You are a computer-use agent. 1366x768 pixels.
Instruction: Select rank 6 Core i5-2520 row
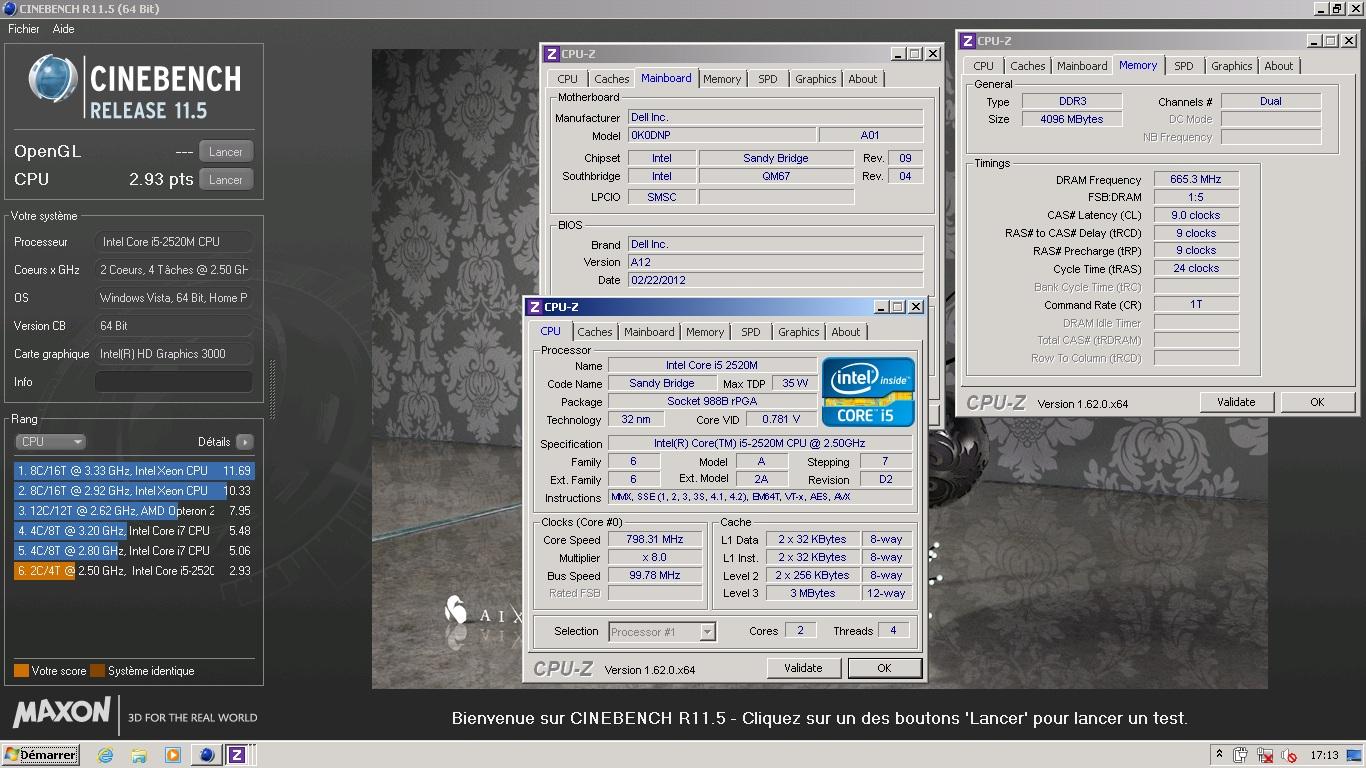[134, 571]
